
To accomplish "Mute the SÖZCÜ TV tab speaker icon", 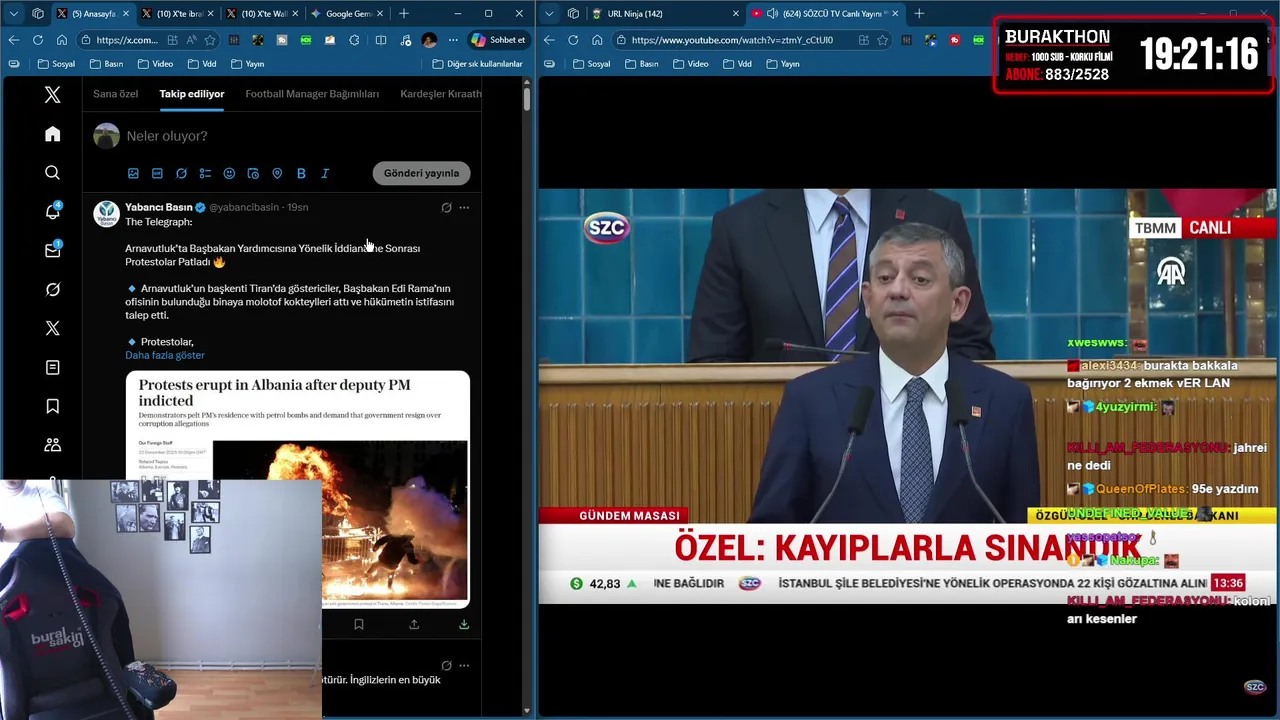I will (772, 14).
